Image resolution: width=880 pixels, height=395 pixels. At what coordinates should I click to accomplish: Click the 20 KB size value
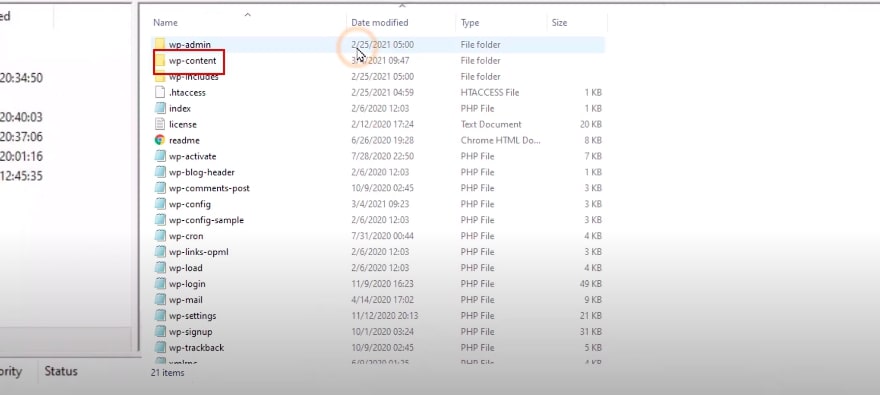click(590, 125)
